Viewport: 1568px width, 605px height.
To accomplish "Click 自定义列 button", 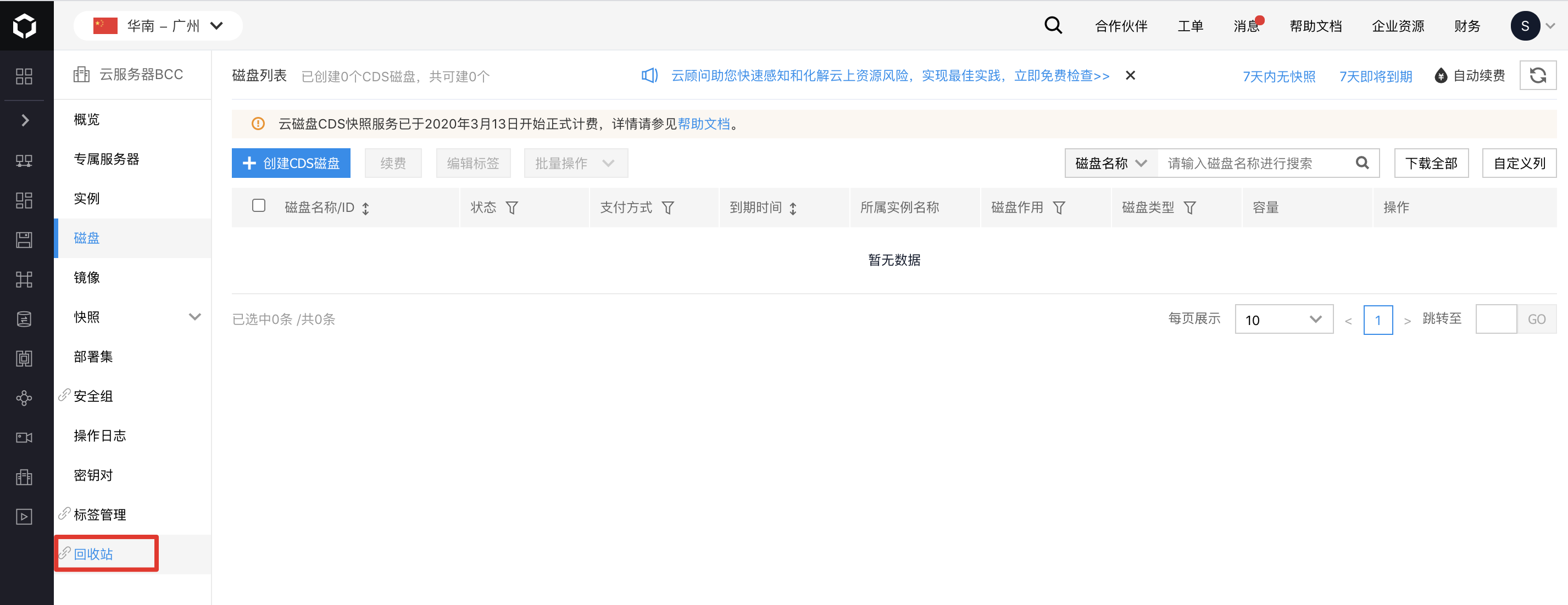I will pos(1519,163).
